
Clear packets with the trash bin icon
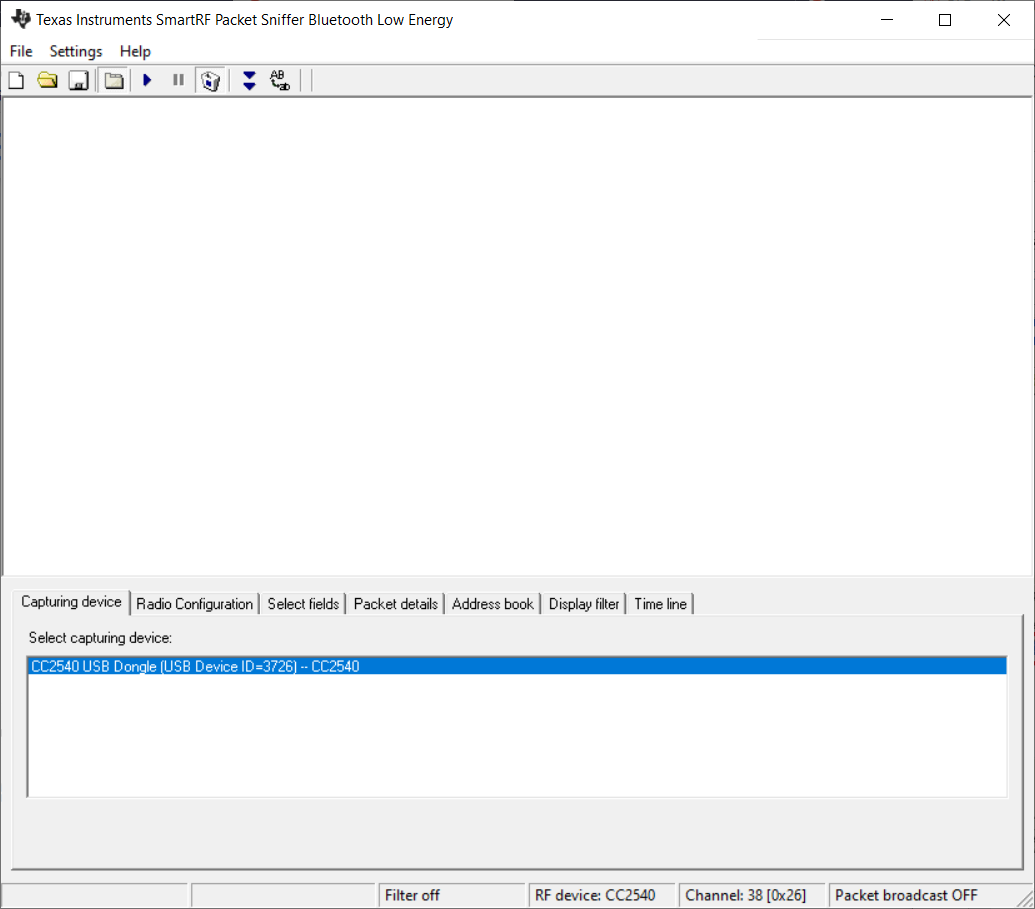(x=211, y=81)
